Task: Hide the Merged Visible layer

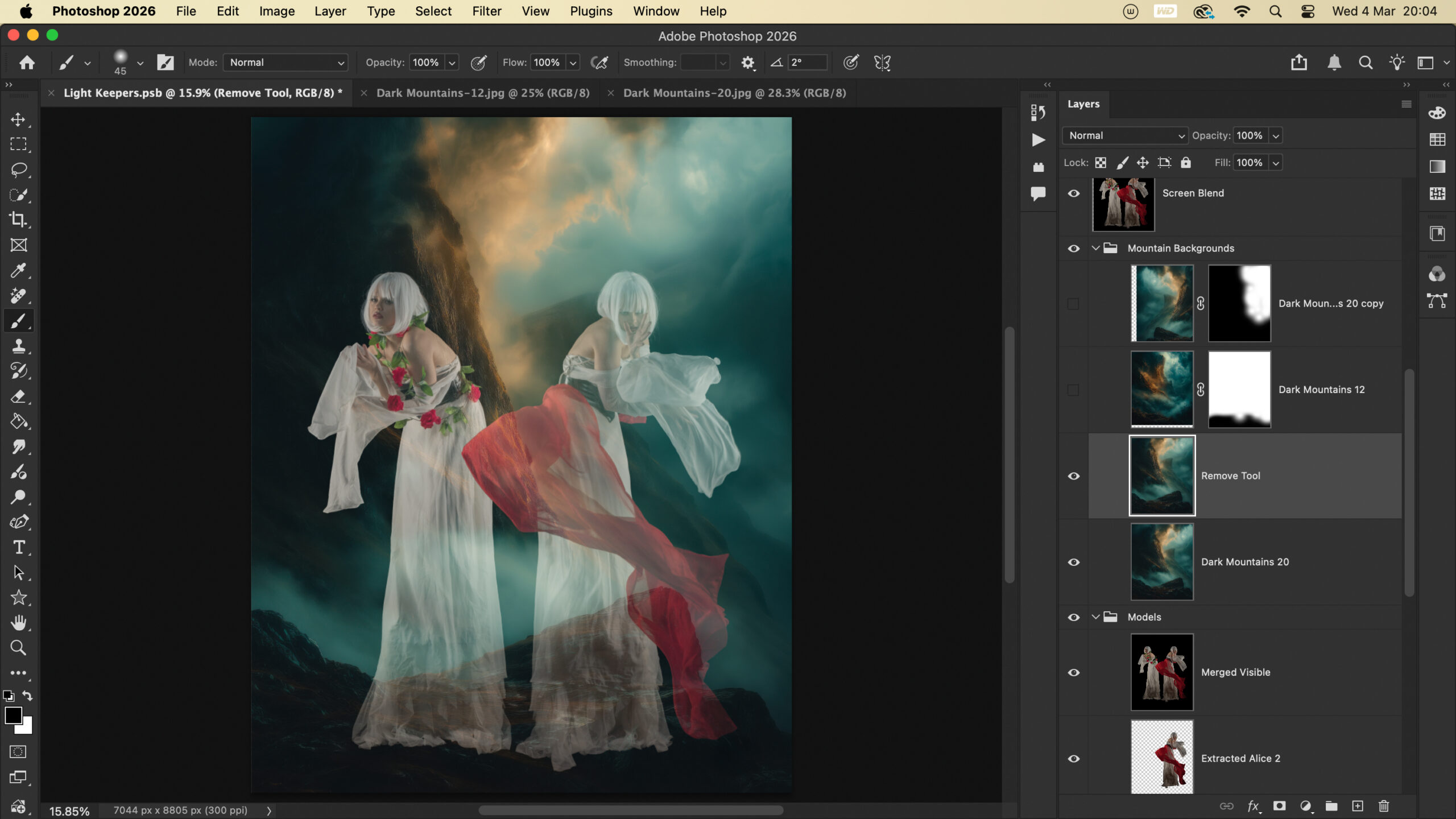Action: [x=1073, y=672]
